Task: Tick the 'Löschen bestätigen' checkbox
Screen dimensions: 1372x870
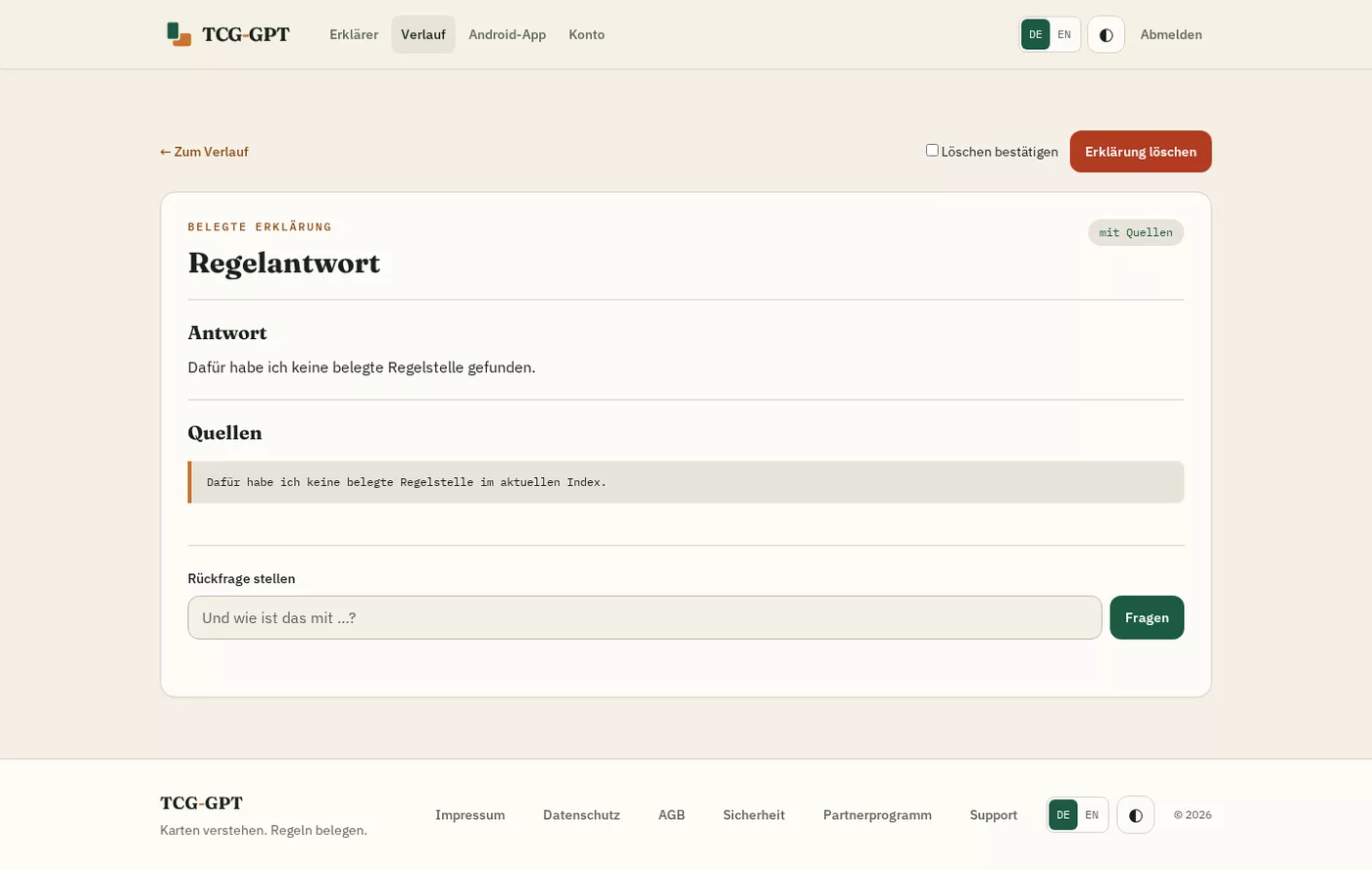Action: click(x=932, y=150)
